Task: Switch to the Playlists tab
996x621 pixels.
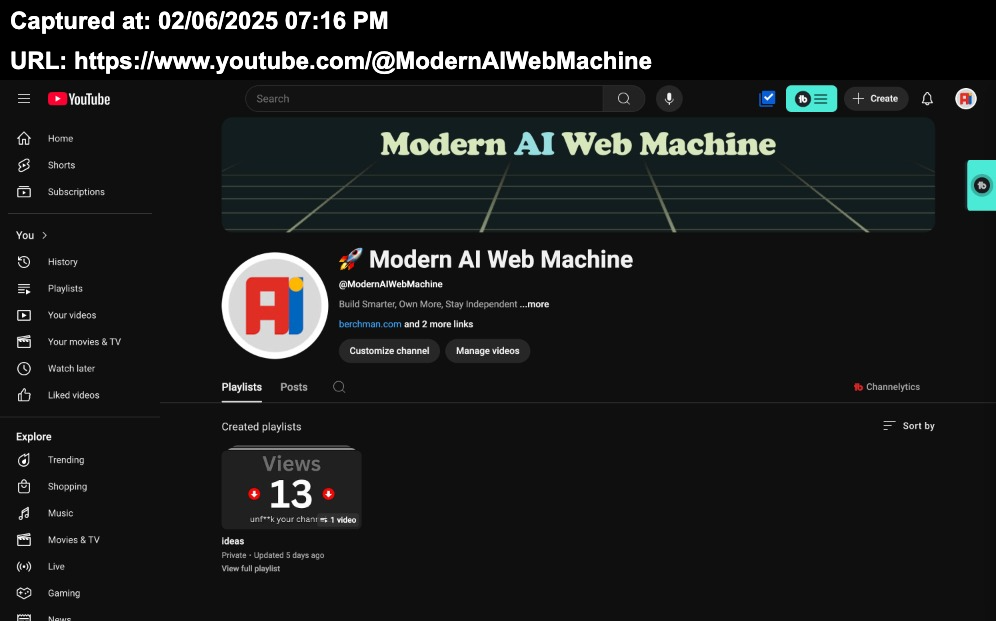Action: 241,387
